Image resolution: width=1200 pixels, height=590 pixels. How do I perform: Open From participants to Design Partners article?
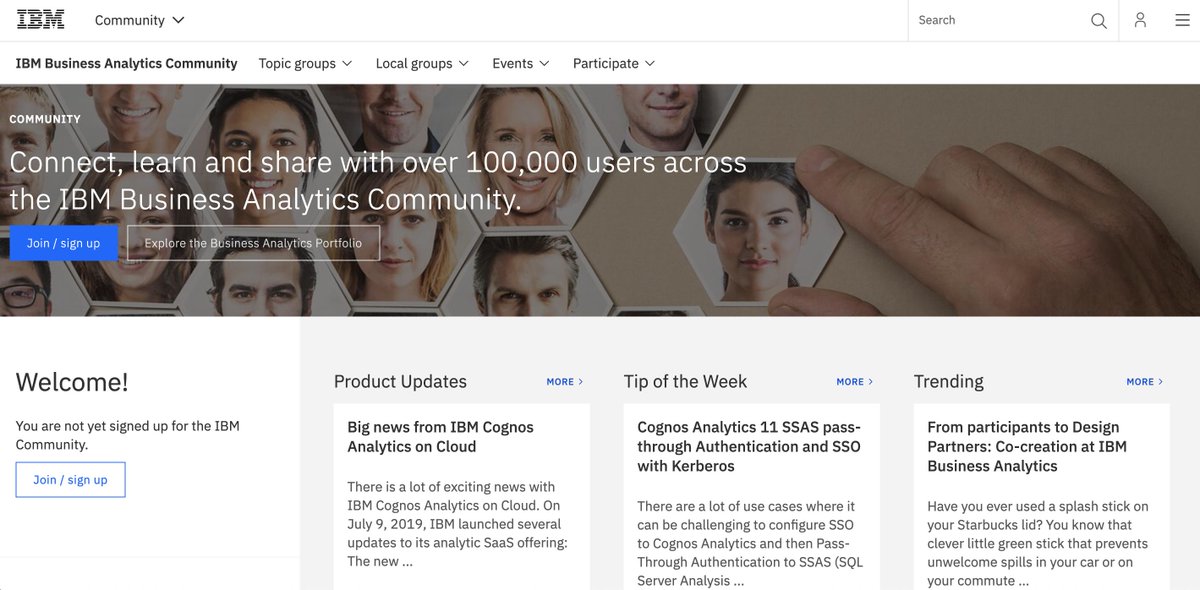[1027, 446]
